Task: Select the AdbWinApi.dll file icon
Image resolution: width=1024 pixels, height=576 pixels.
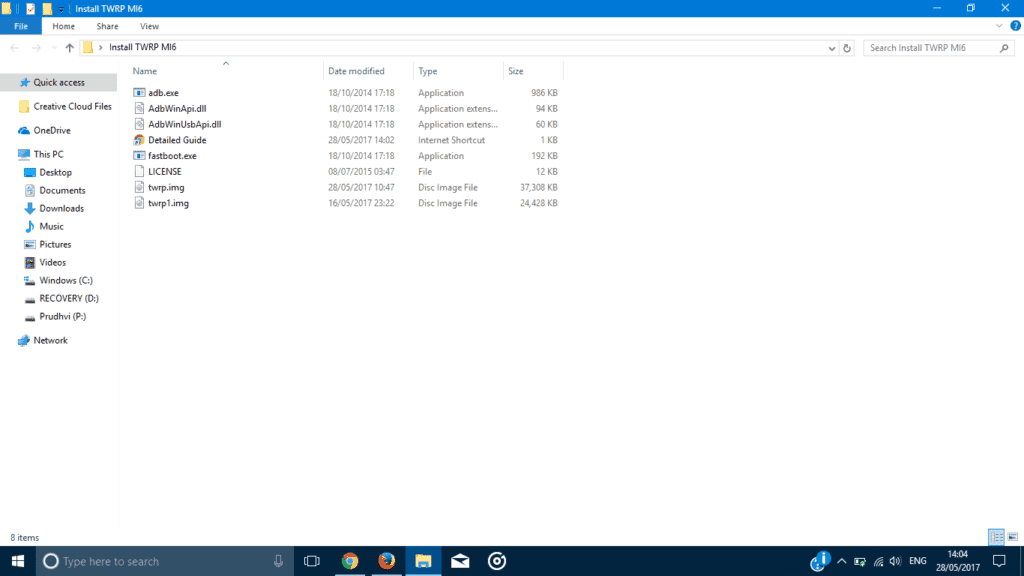Action: (139, 108)
